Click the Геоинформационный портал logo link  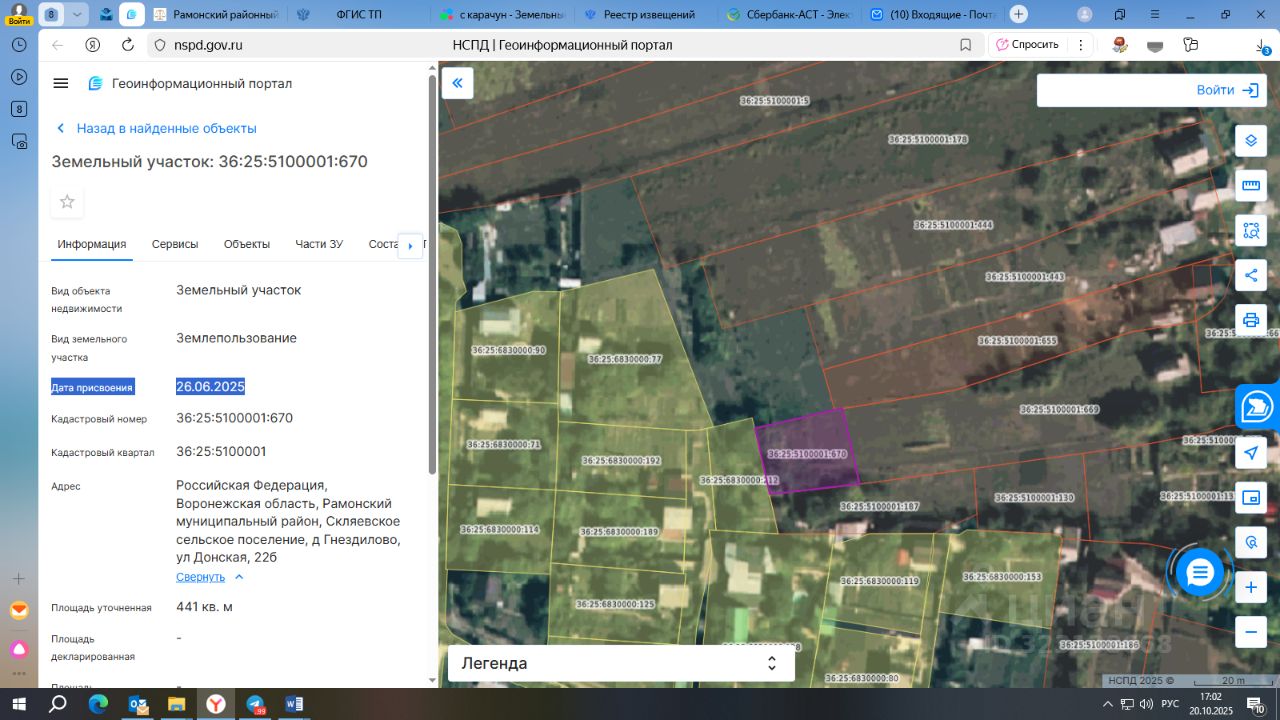pyautogui.click(x=190, y=83)
